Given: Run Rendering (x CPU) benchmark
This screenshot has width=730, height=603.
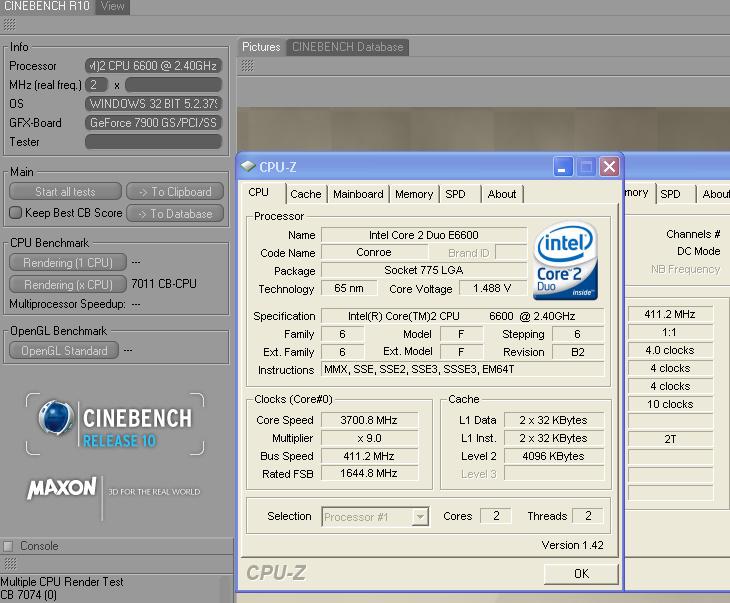Looking at the screenshot, I should [68, 284].
